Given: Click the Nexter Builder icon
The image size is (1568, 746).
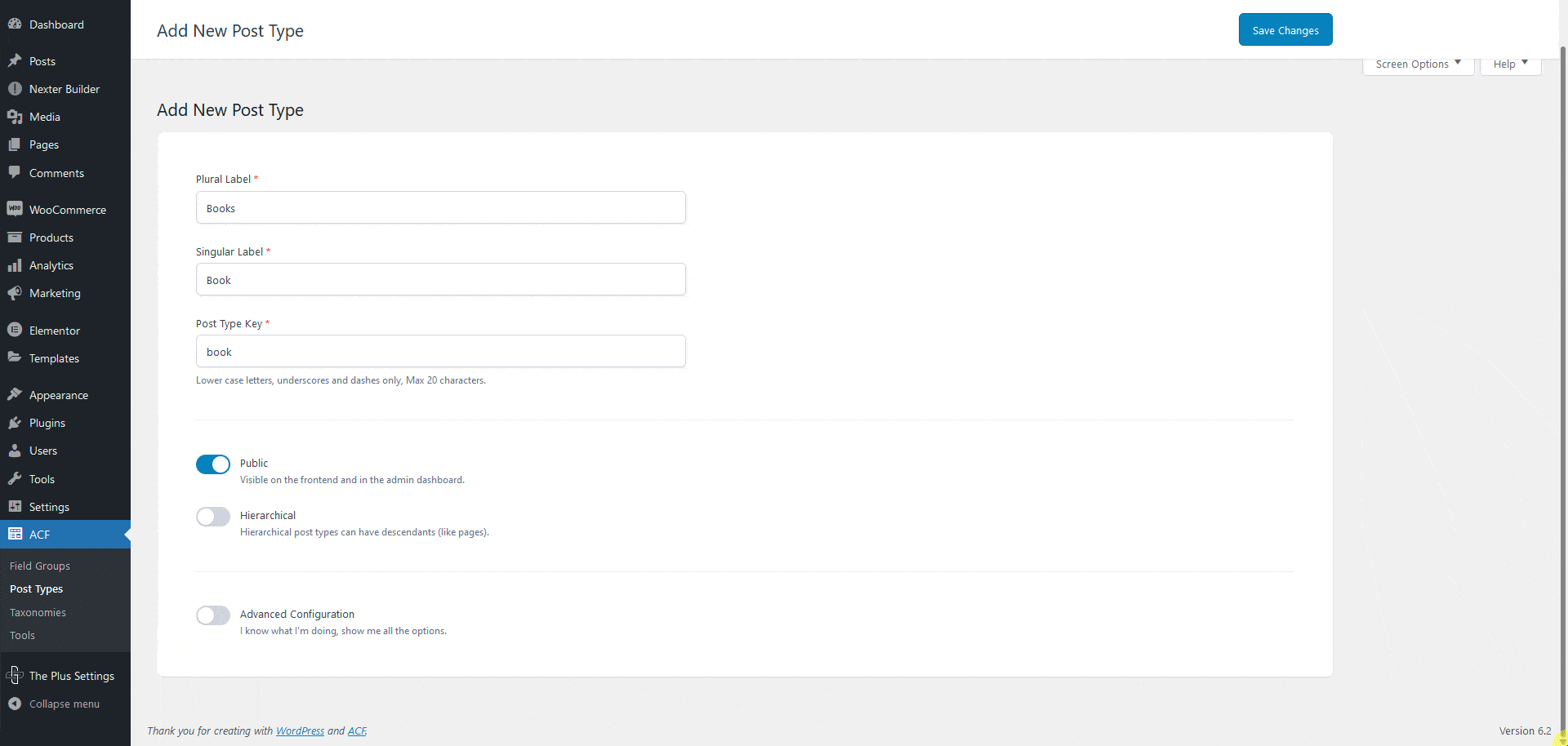Looking at the screenshot, I should pyautogui.click(x=15, y=89).
